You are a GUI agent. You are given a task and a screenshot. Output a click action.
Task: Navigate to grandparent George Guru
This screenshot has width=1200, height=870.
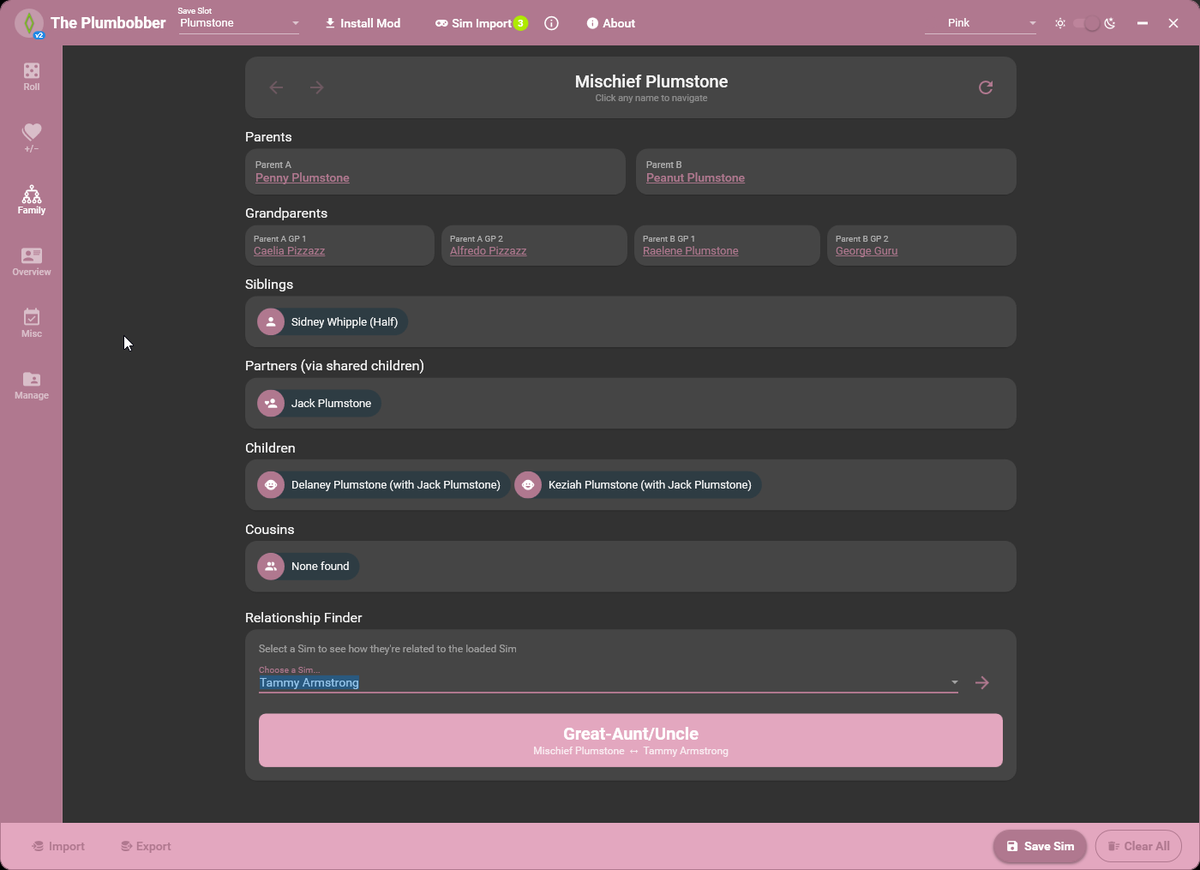point(866,251)
